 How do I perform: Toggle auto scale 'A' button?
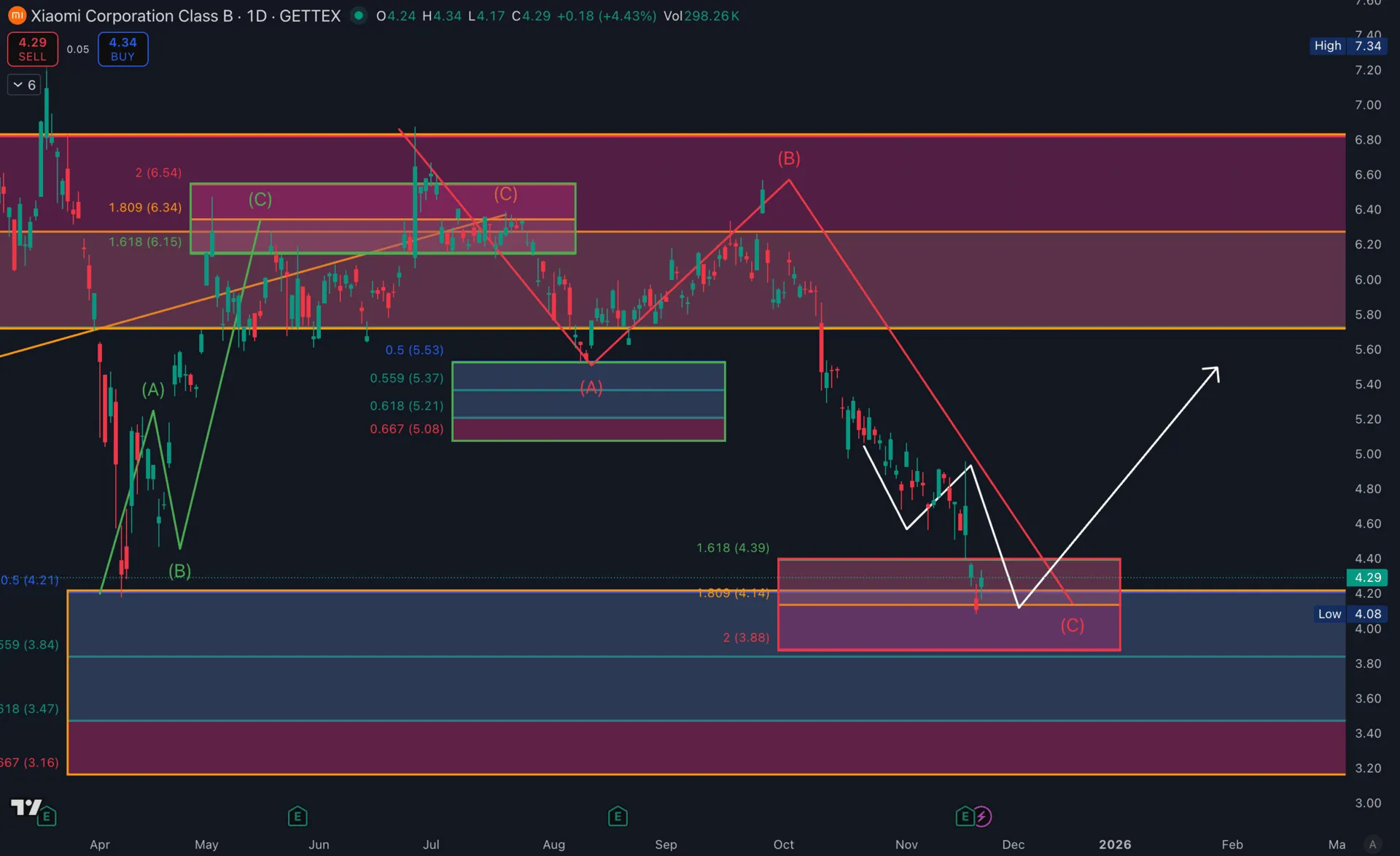point(1372,844)
